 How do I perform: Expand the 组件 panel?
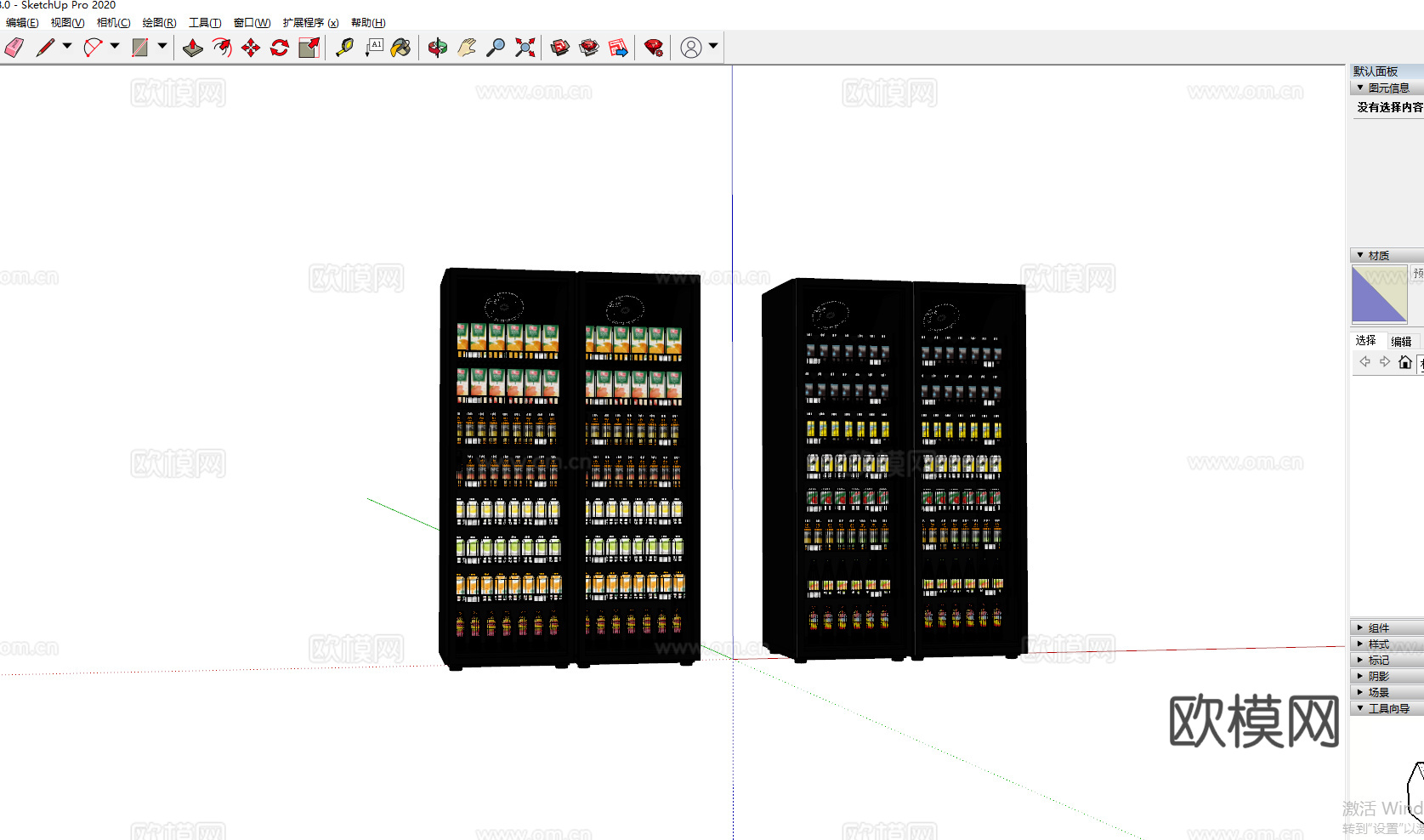1378,627
